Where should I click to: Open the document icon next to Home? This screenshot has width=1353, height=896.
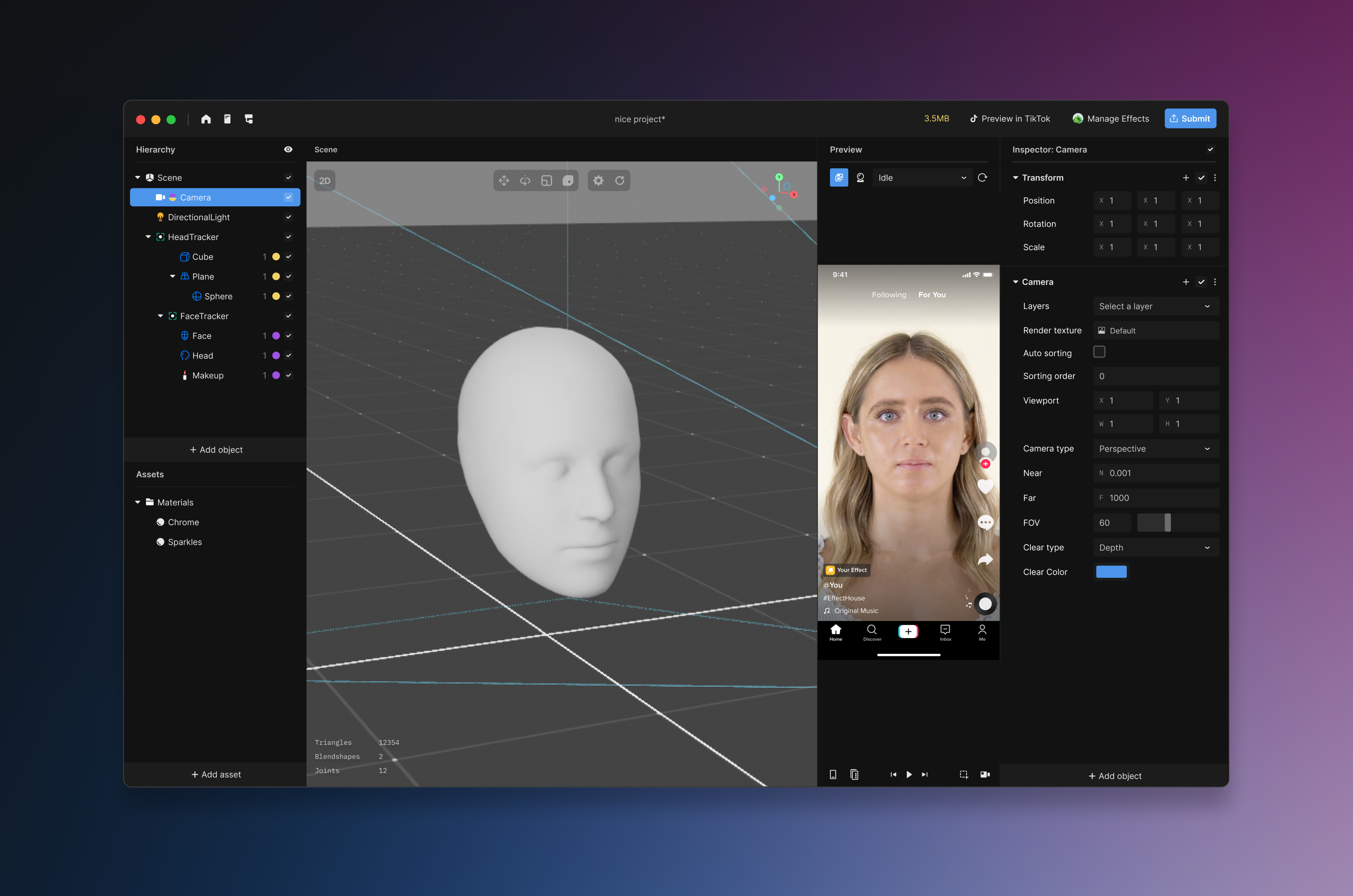(x=227, y=119)
